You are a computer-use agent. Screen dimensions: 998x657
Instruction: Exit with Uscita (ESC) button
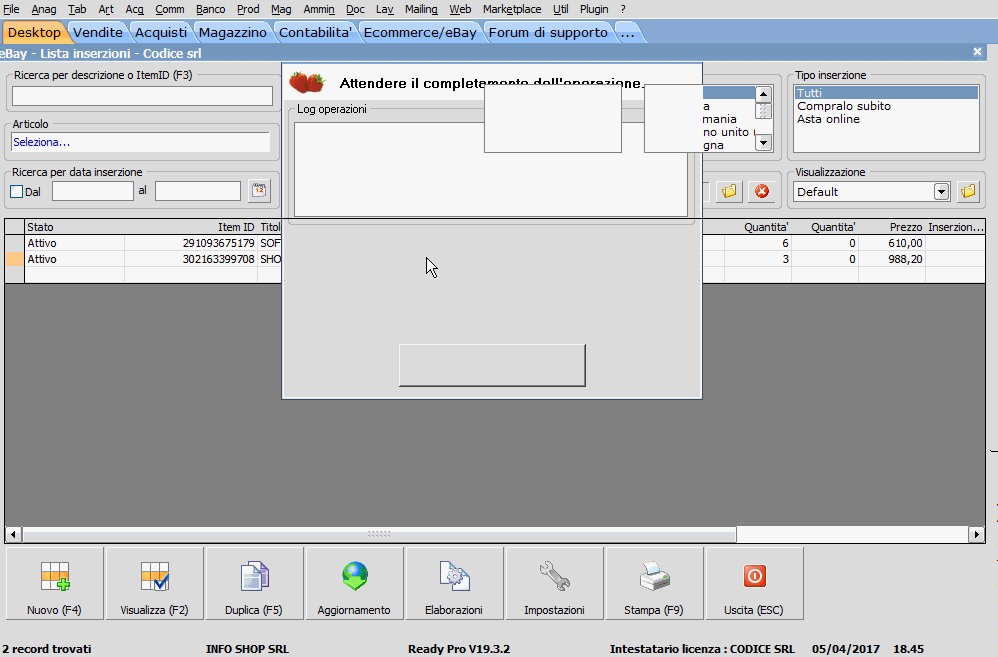(754, 583)
